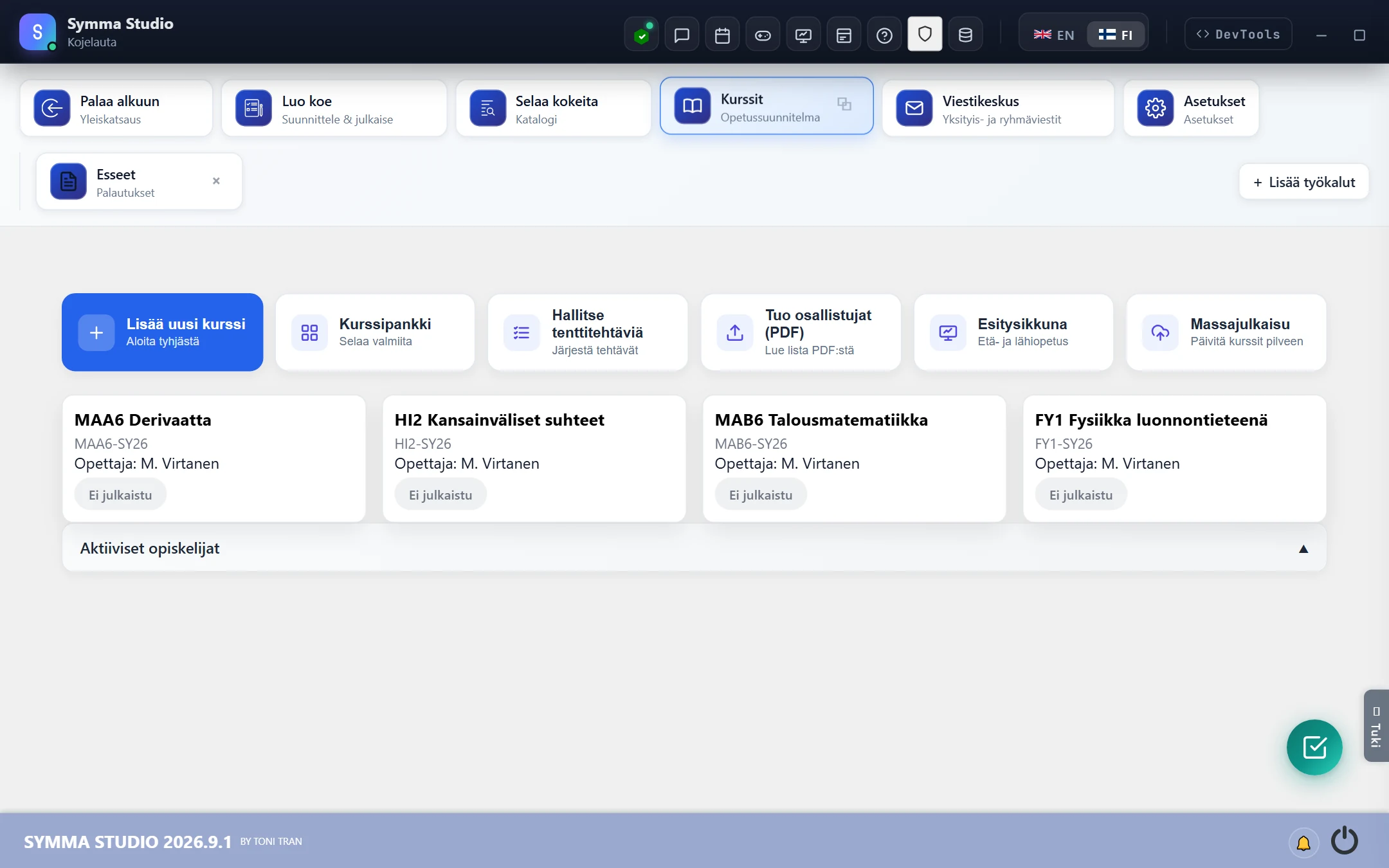1389x868 pixels.
Task: Click Ei julkaistu badge on FY1 Fysiikka
Action: 1081,495
